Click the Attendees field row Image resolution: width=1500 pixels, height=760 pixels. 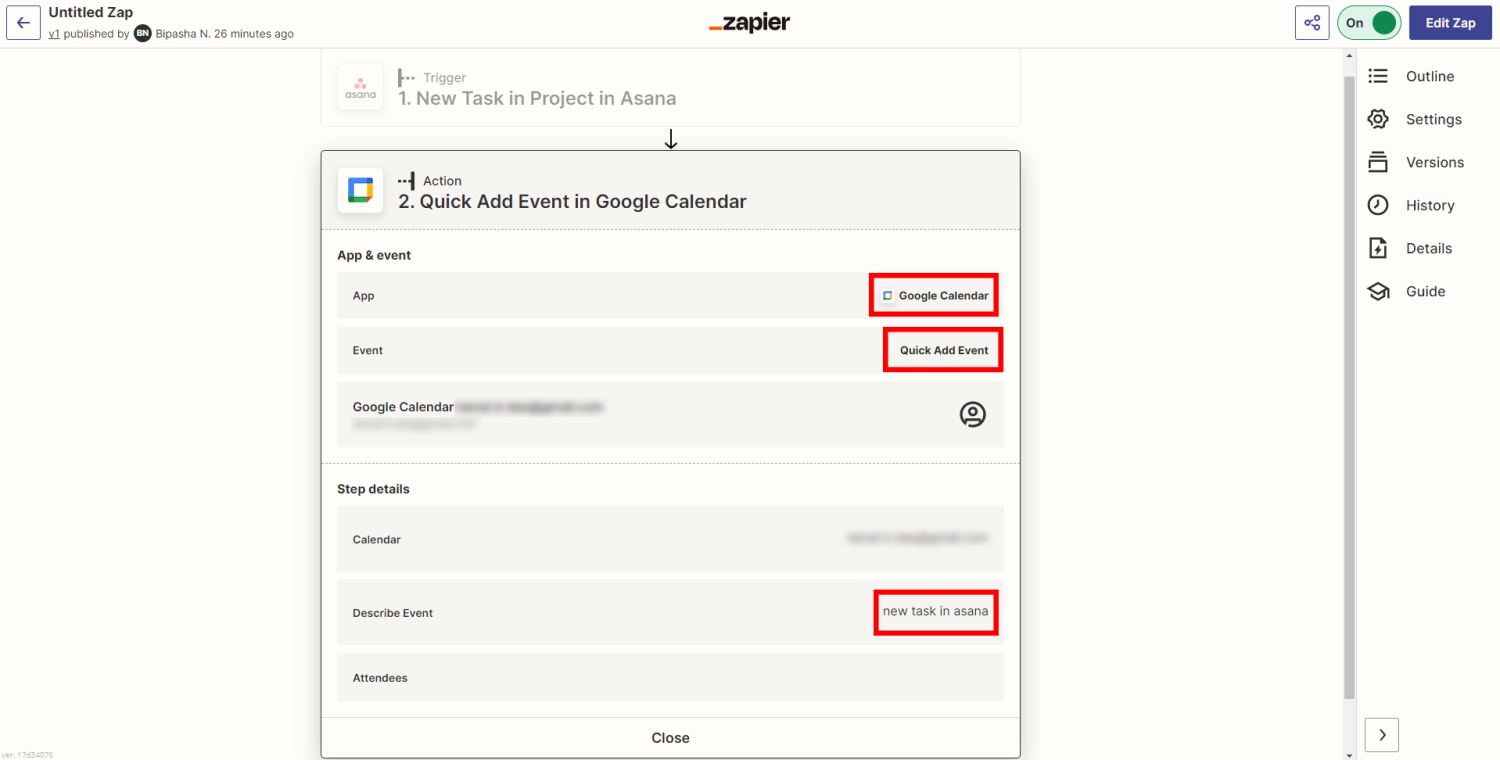click(x=670, y=678)
